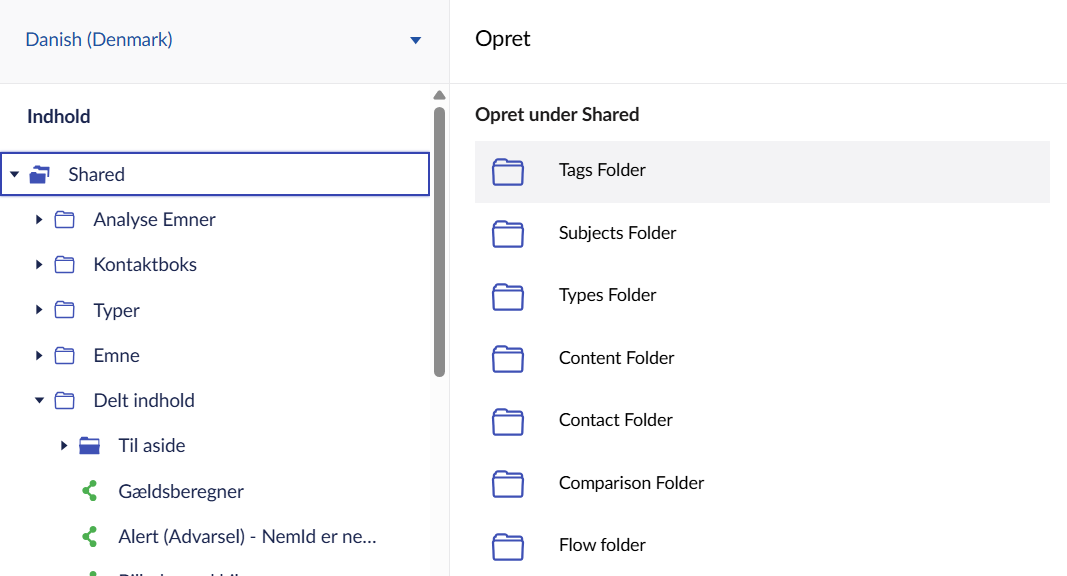Click the Subjects Folder icon
This screenshot has height=576, width=1067.
pyautogui.click(x=508, y=234)
